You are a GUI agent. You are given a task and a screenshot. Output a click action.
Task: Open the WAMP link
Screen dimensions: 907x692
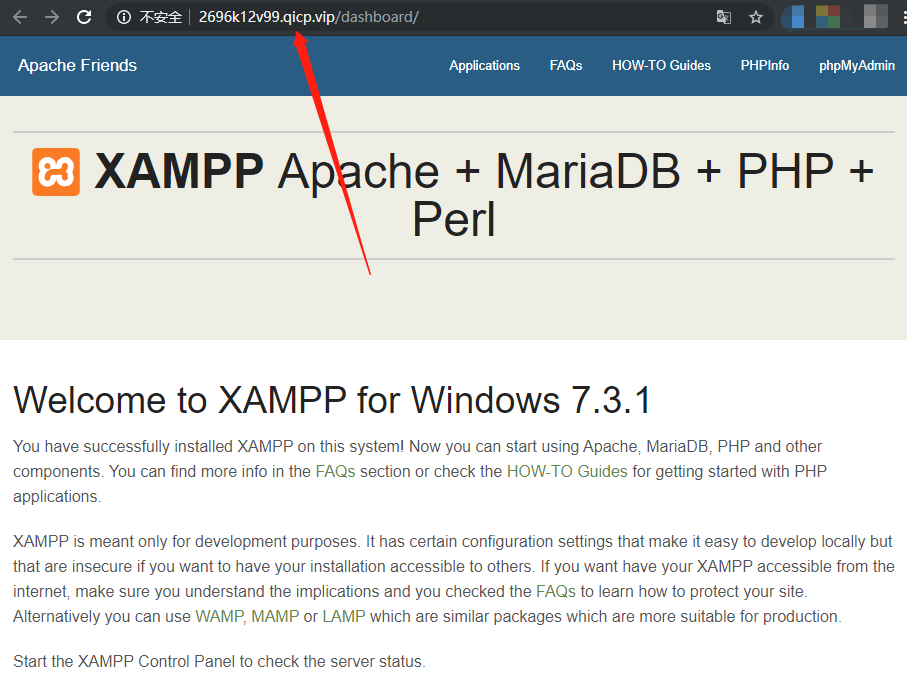click(219, 616)
